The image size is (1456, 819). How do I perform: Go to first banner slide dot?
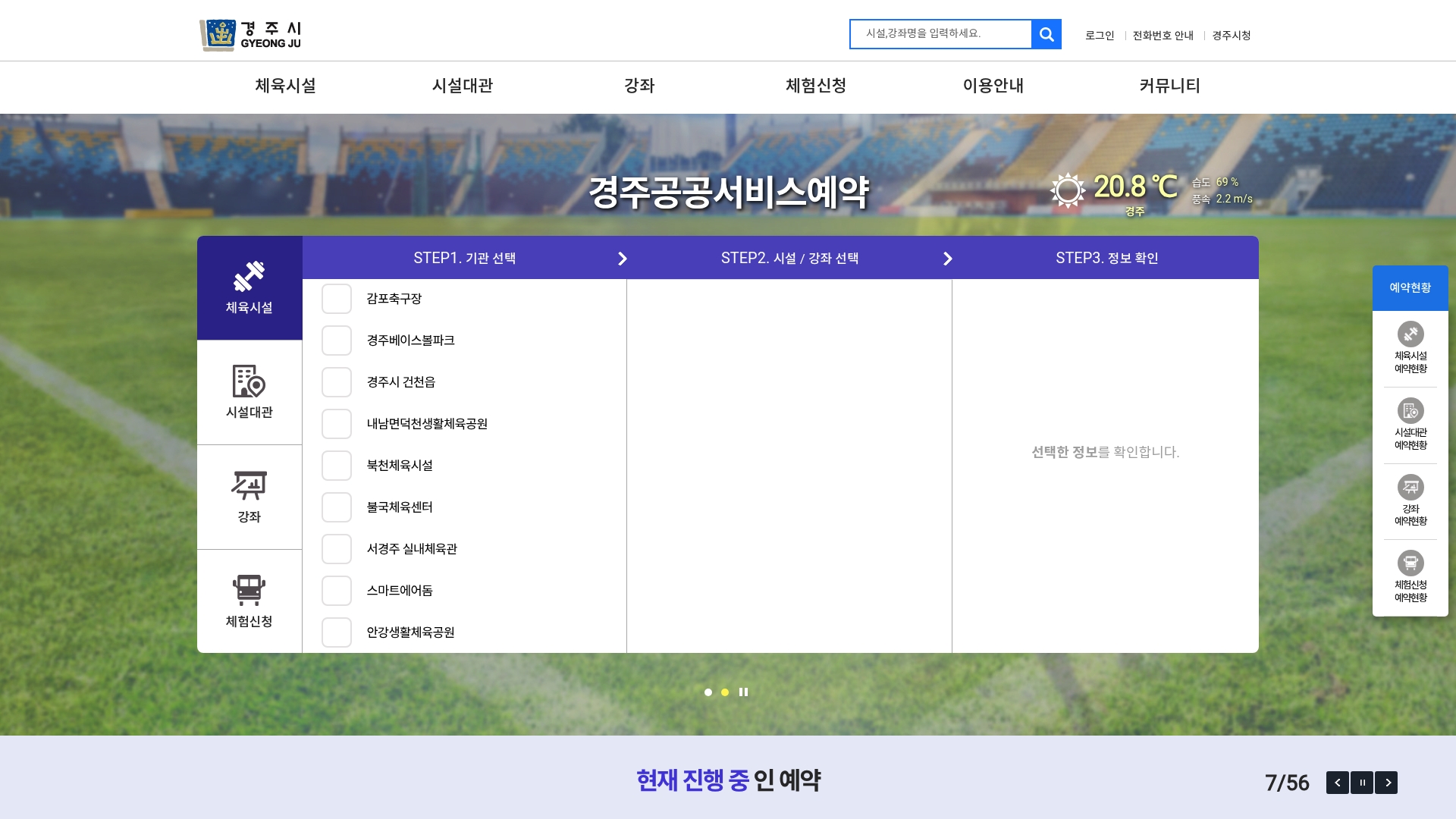tap(708, 692)
